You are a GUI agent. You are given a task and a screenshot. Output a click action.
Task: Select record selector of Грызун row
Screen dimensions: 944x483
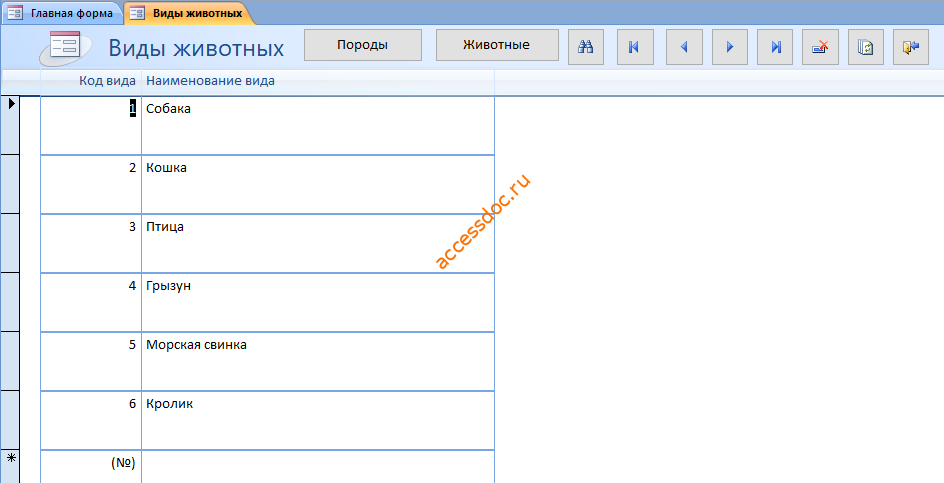10,302
